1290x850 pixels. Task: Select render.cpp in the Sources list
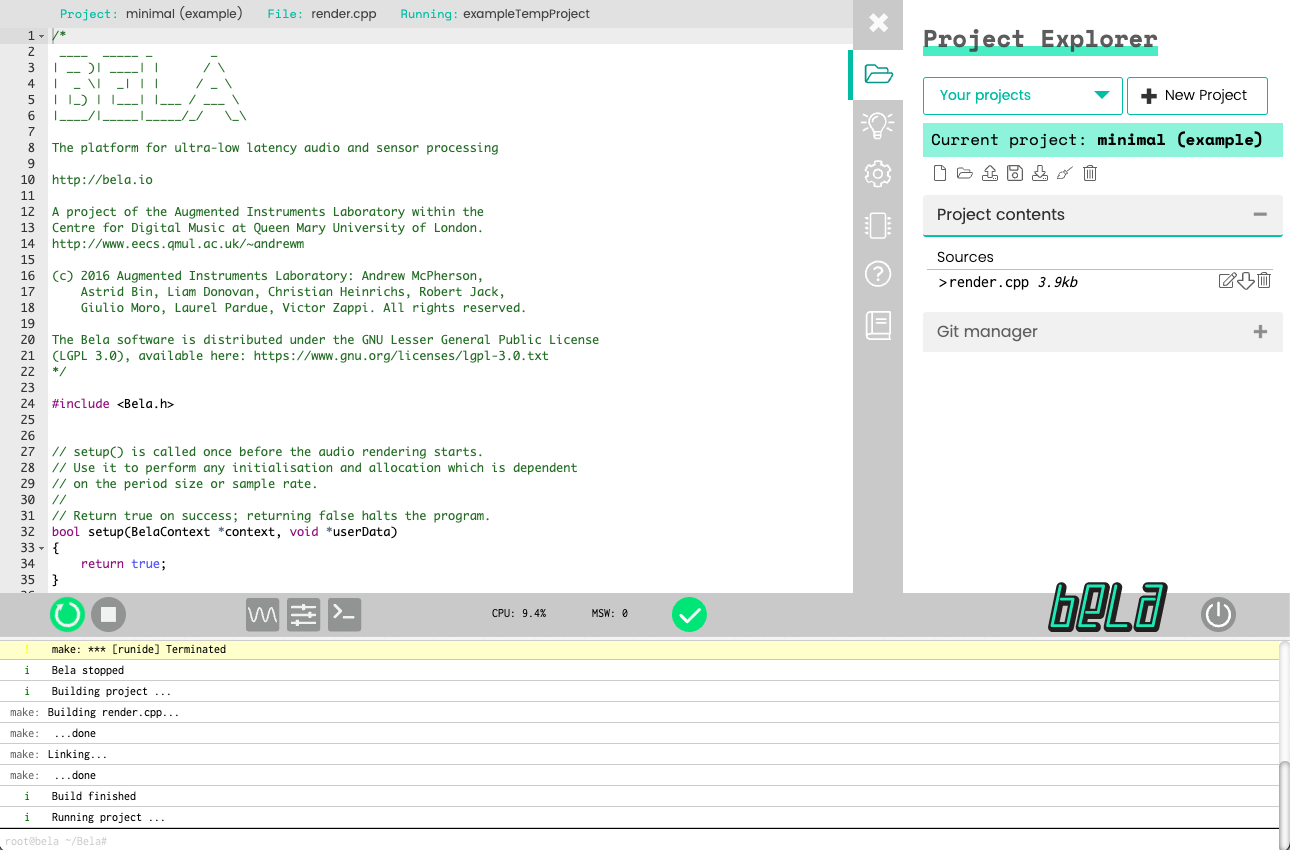pos(988,282)
